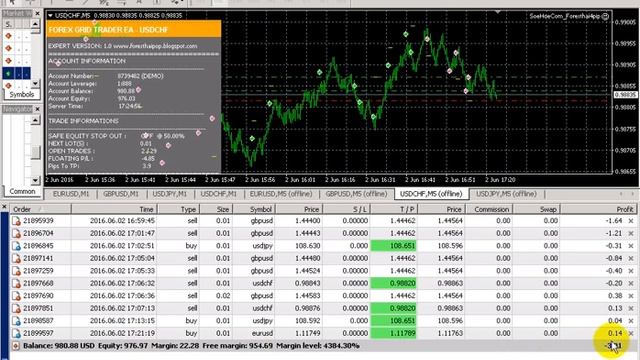This screenshot has width=640, height=360.
Task: Close order 21896704 with its X button
Action: pyautogui.click(x=631, y=233)
